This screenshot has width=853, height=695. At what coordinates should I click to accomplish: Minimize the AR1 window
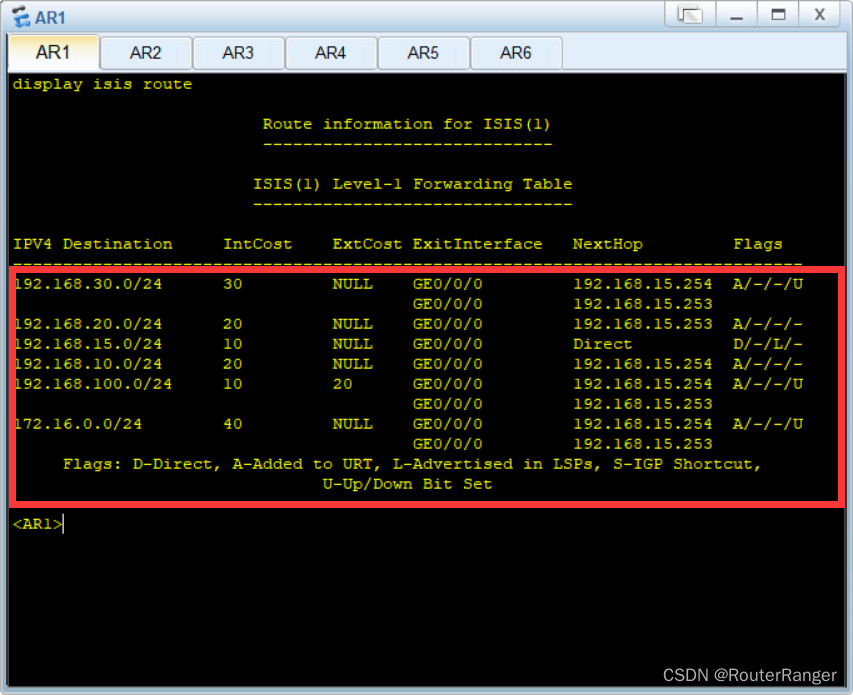click(736, 14)
